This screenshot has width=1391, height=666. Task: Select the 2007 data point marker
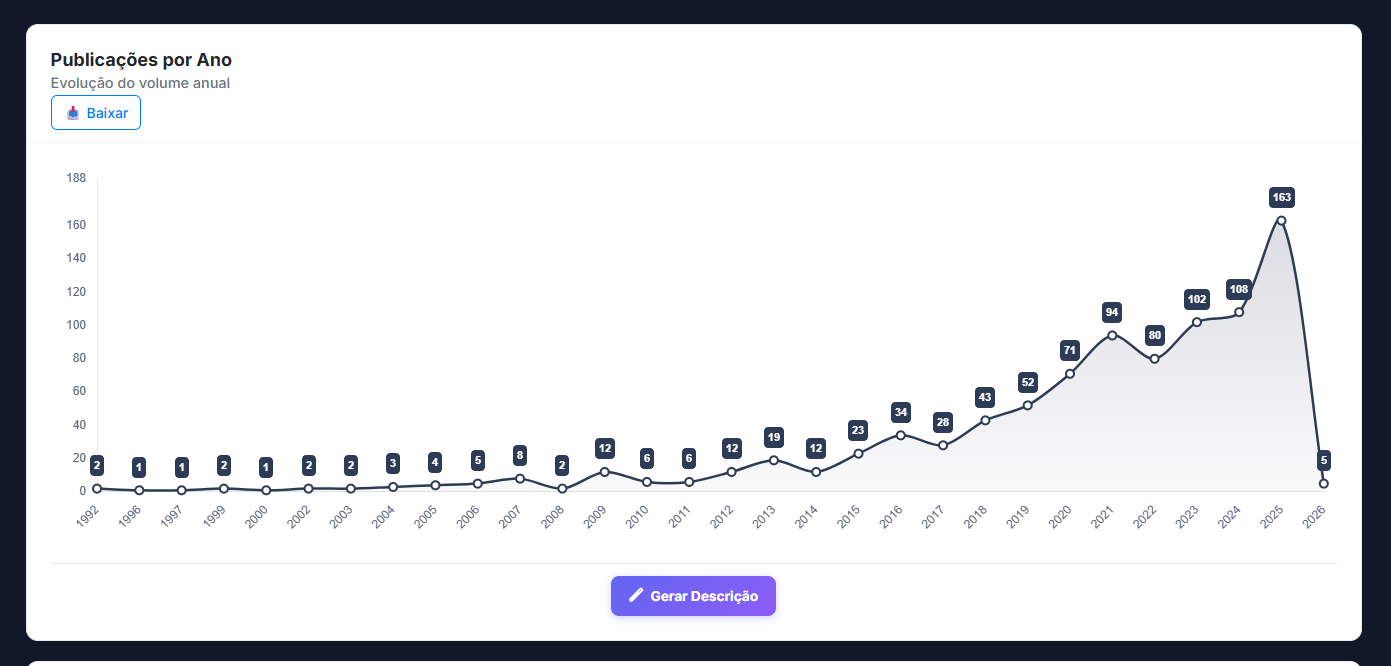(520, 478)
